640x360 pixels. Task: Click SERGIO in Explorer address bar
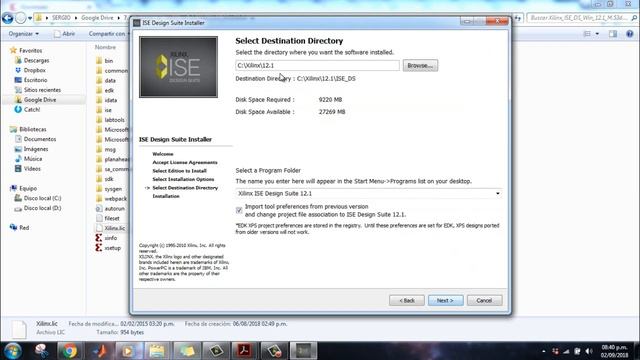click(x=61, y=18)
